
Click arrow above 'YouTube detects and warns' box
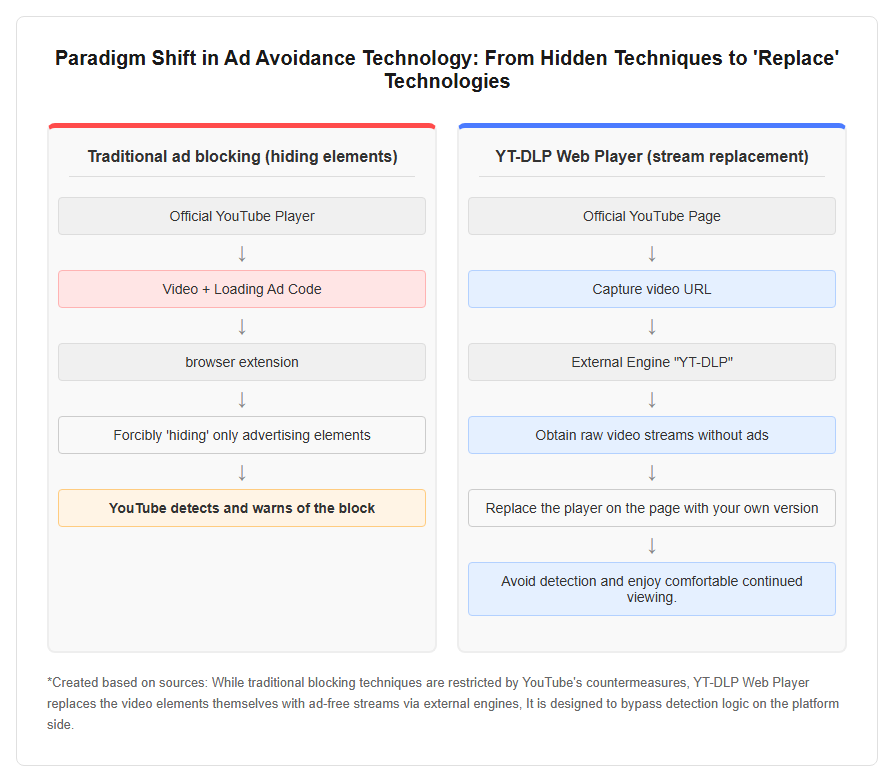tap(242, 472)
